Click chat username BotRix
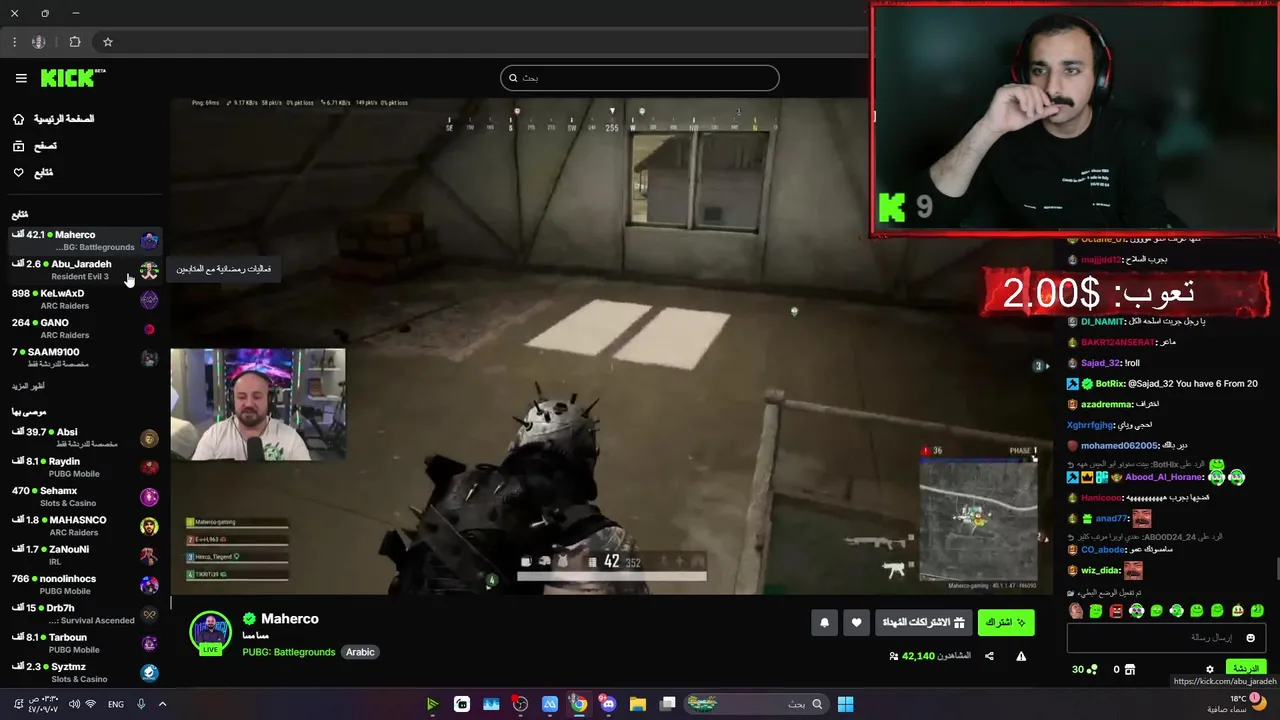 click(1110, 384)
